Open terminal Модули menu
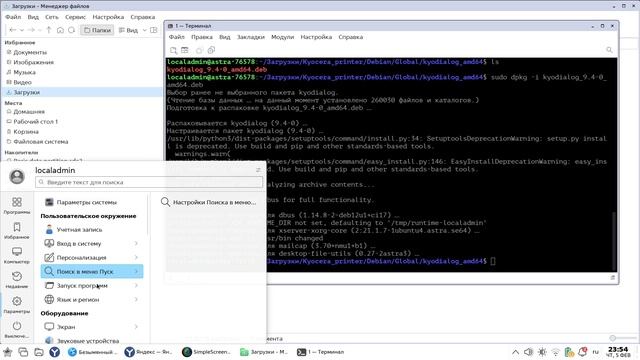This screenshot has height=360, width=640. click(282, 37)
